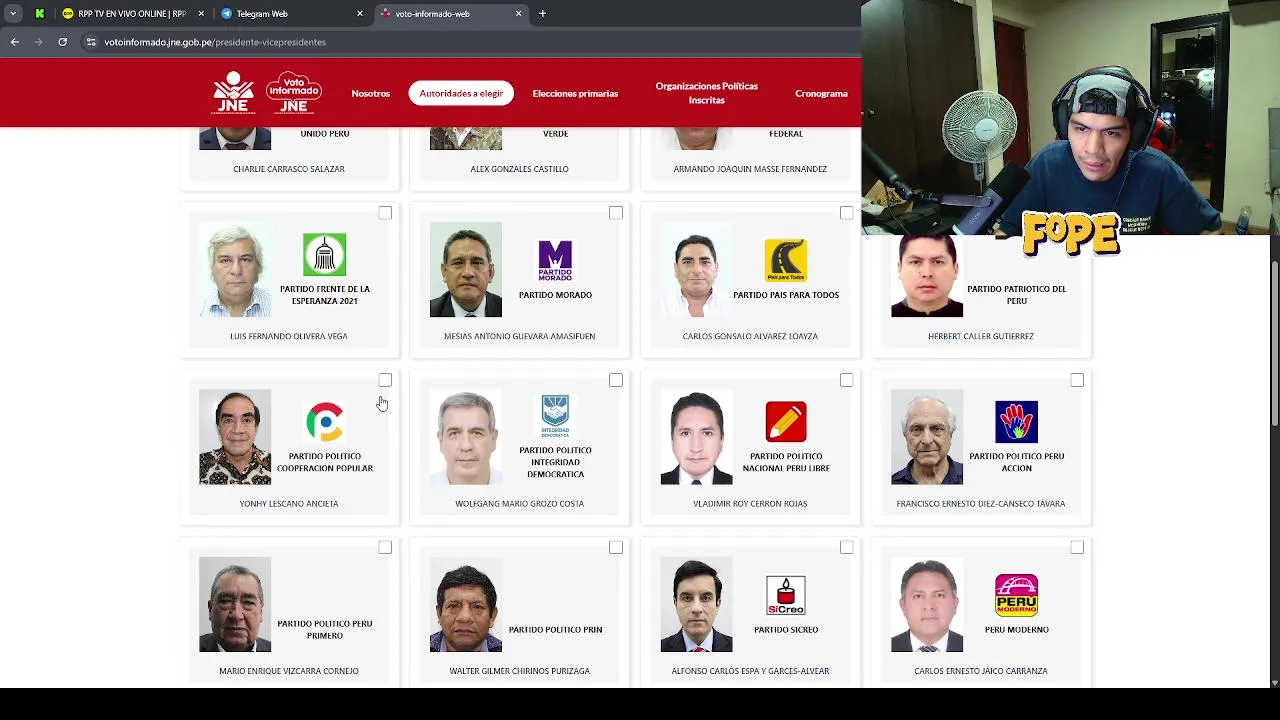This screenshot has height=720, width=1280.
Task: Check the box for Carlos Gonsalo Alvarez Loayza
Action: pos(846,213)
